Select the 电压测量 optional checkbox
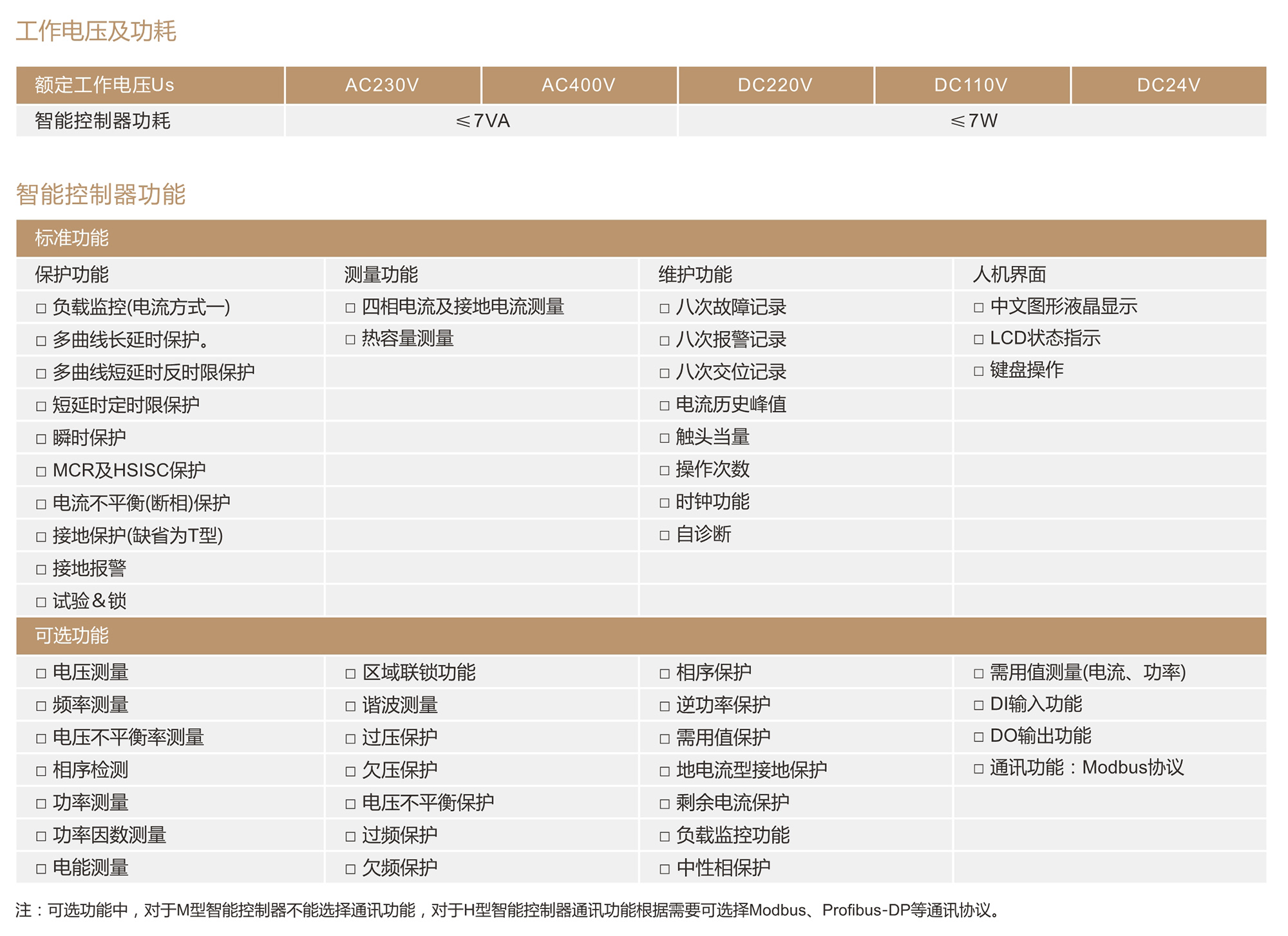The height and width of the screenshot is (936, 1288). tap(41, 673)
